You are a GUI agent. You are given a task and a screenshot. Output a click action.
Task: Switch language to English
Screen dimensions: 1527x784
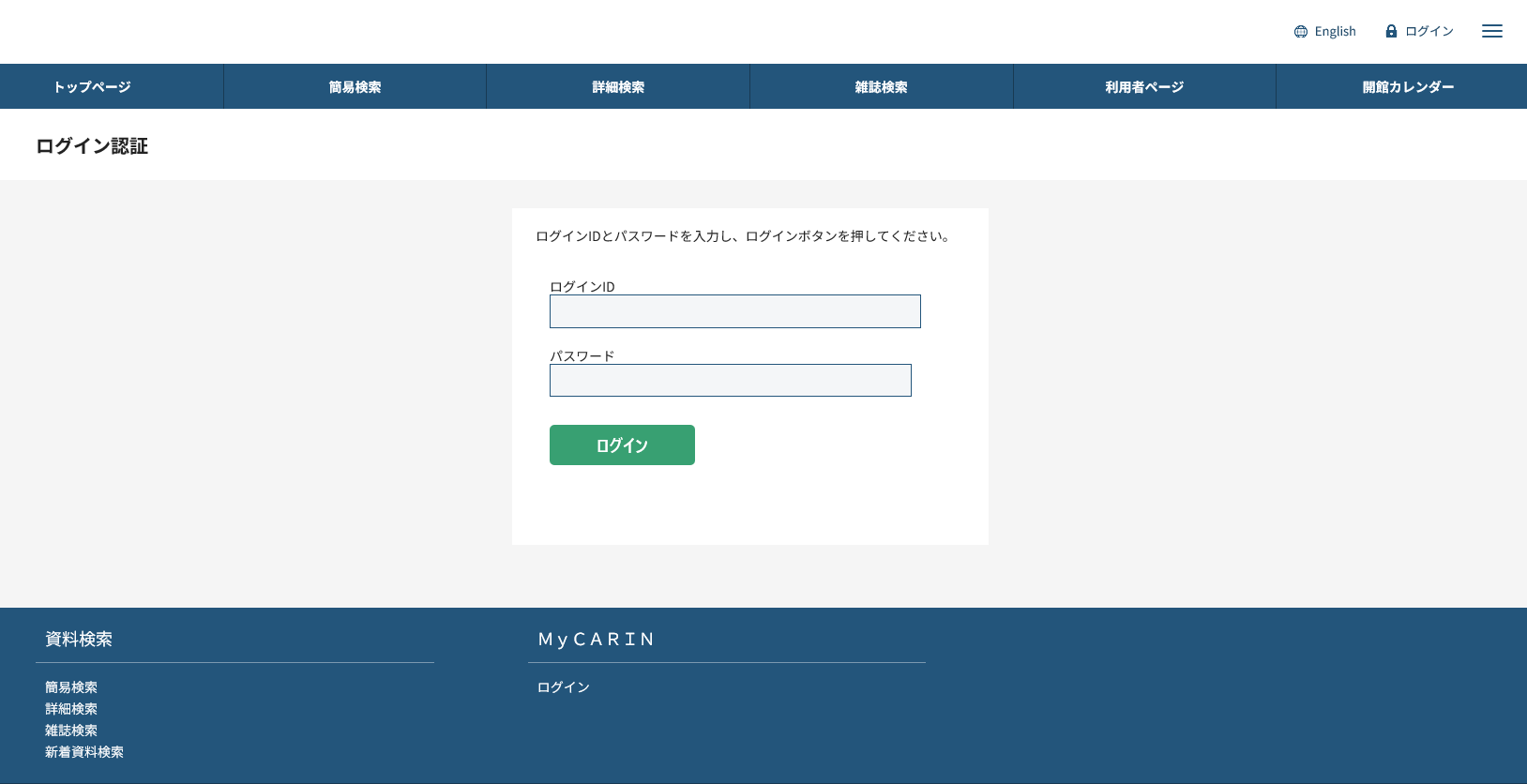click(1335, 32)
